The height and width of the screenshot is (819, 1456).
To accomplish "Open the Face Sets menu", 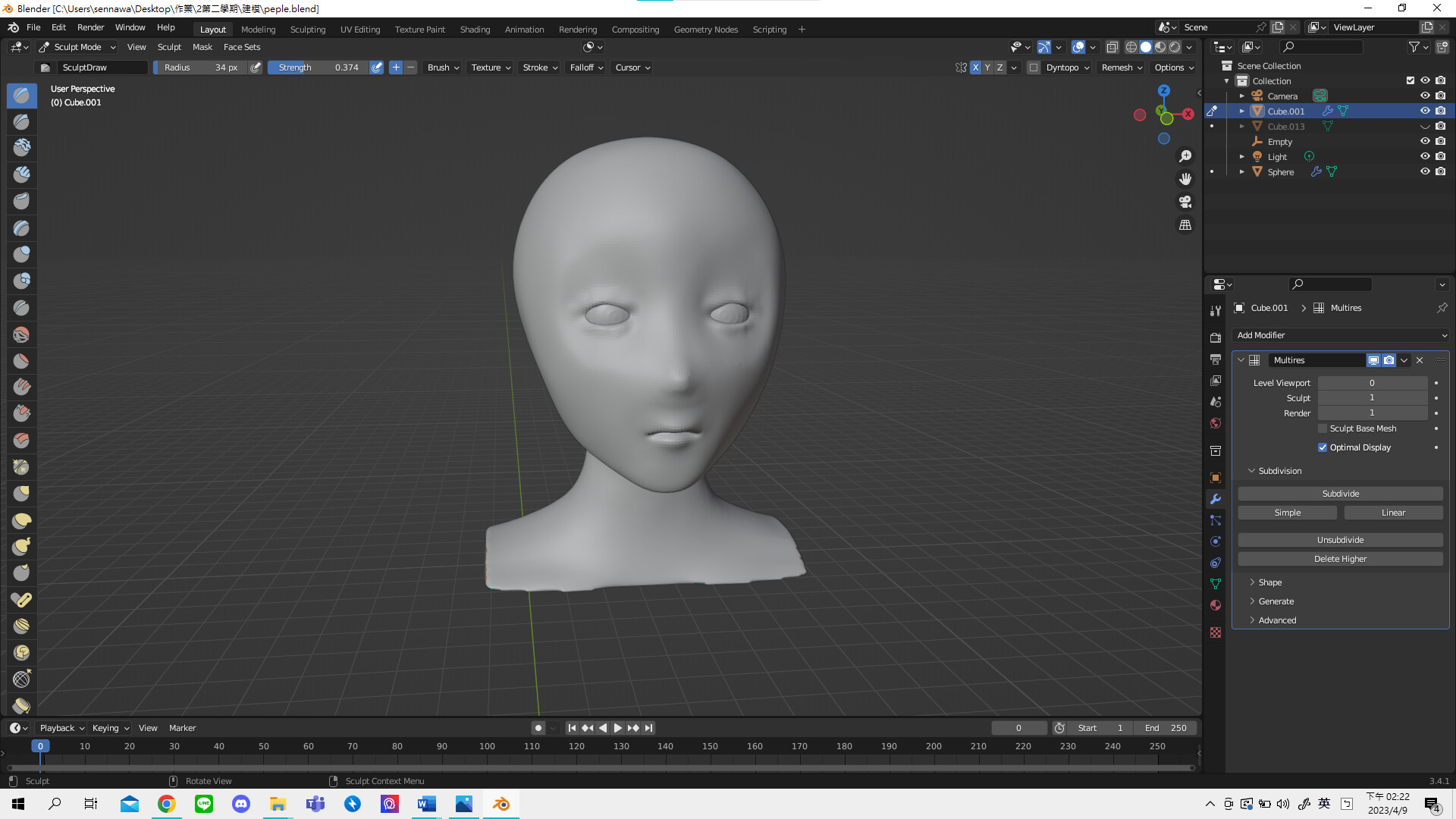I will tap(242, 47).
